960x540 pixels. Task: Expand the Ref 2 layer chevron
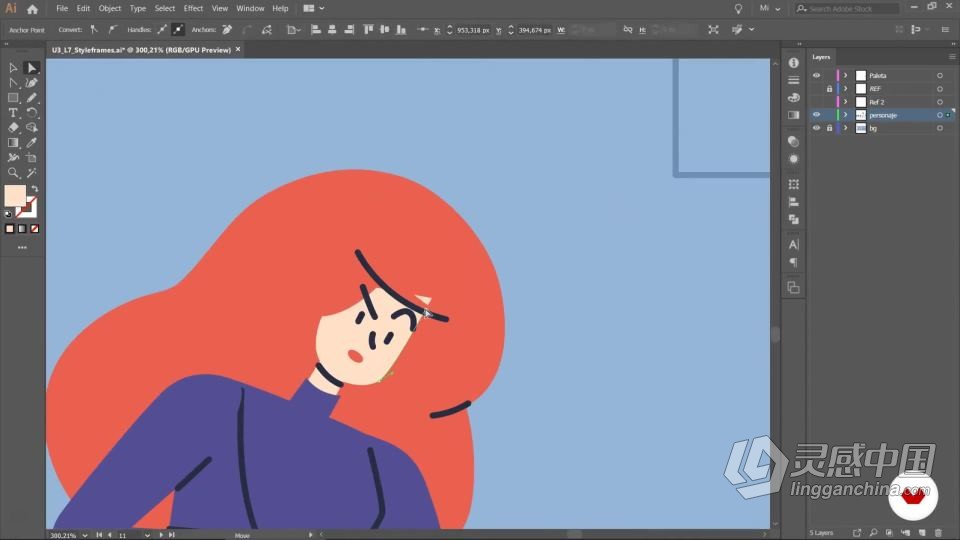coord(846,102)
